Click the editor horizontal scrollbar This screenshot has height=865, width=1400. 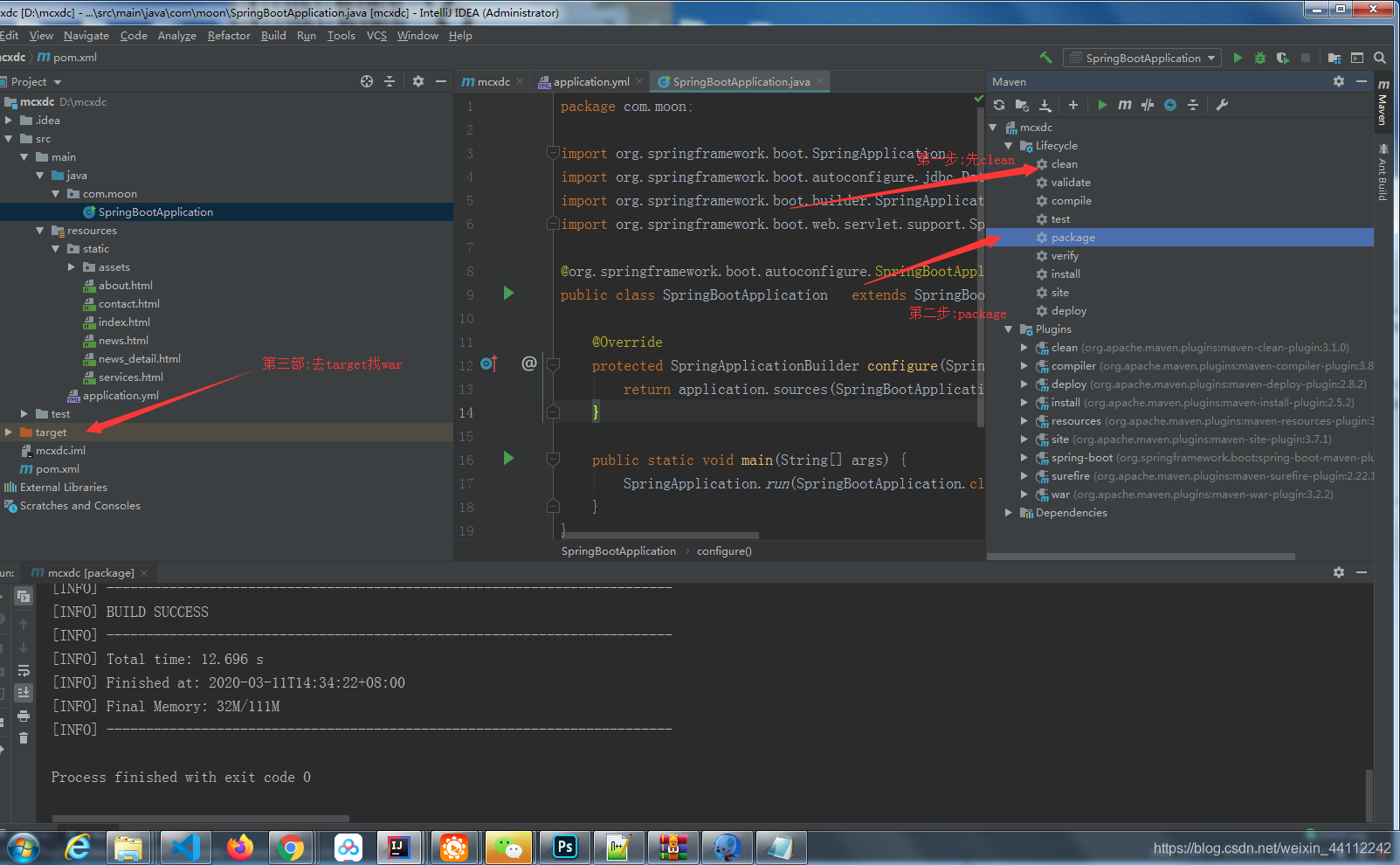click(x=659, y=536)
